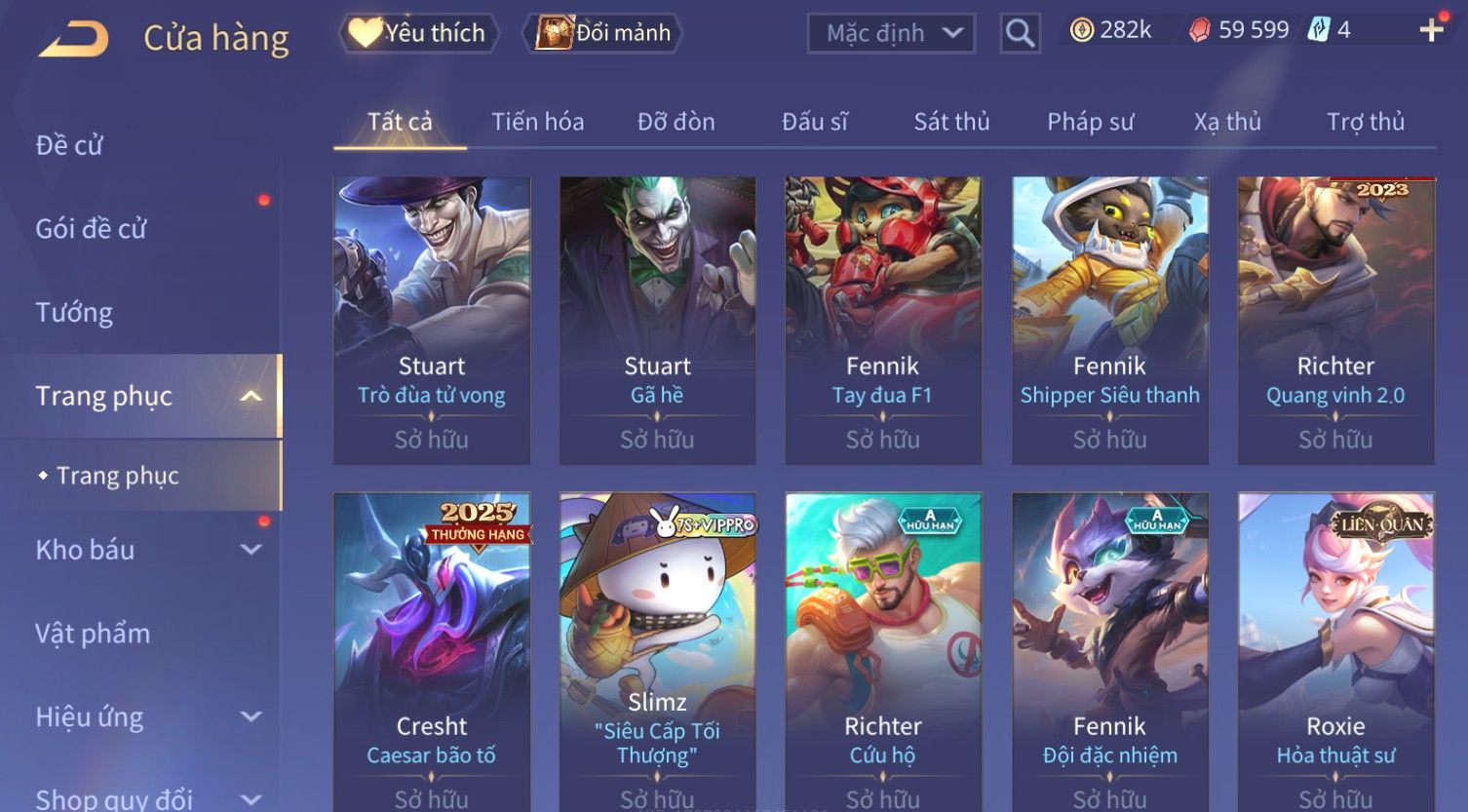Open the search magnifier icon

pyautogui.click(x=1020, y=33)
